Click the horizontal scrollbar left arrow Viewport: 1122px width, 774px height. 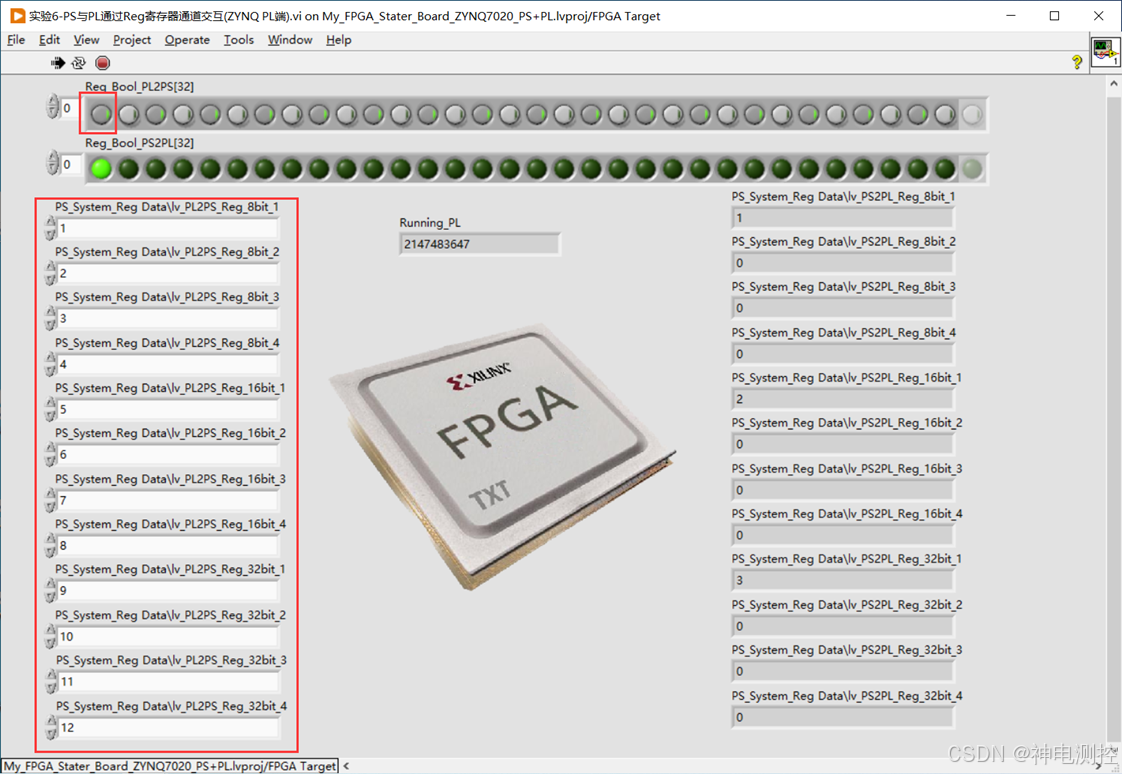346,766
